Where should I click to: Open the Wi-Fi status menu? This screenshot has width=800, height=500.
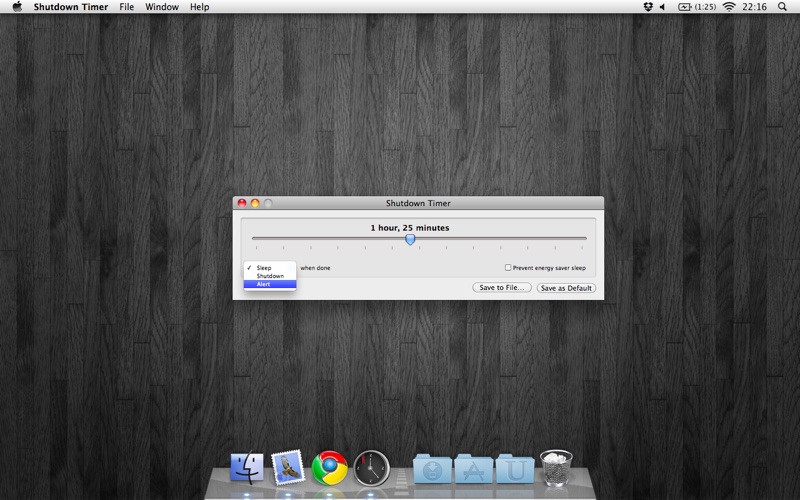[729, 7]
